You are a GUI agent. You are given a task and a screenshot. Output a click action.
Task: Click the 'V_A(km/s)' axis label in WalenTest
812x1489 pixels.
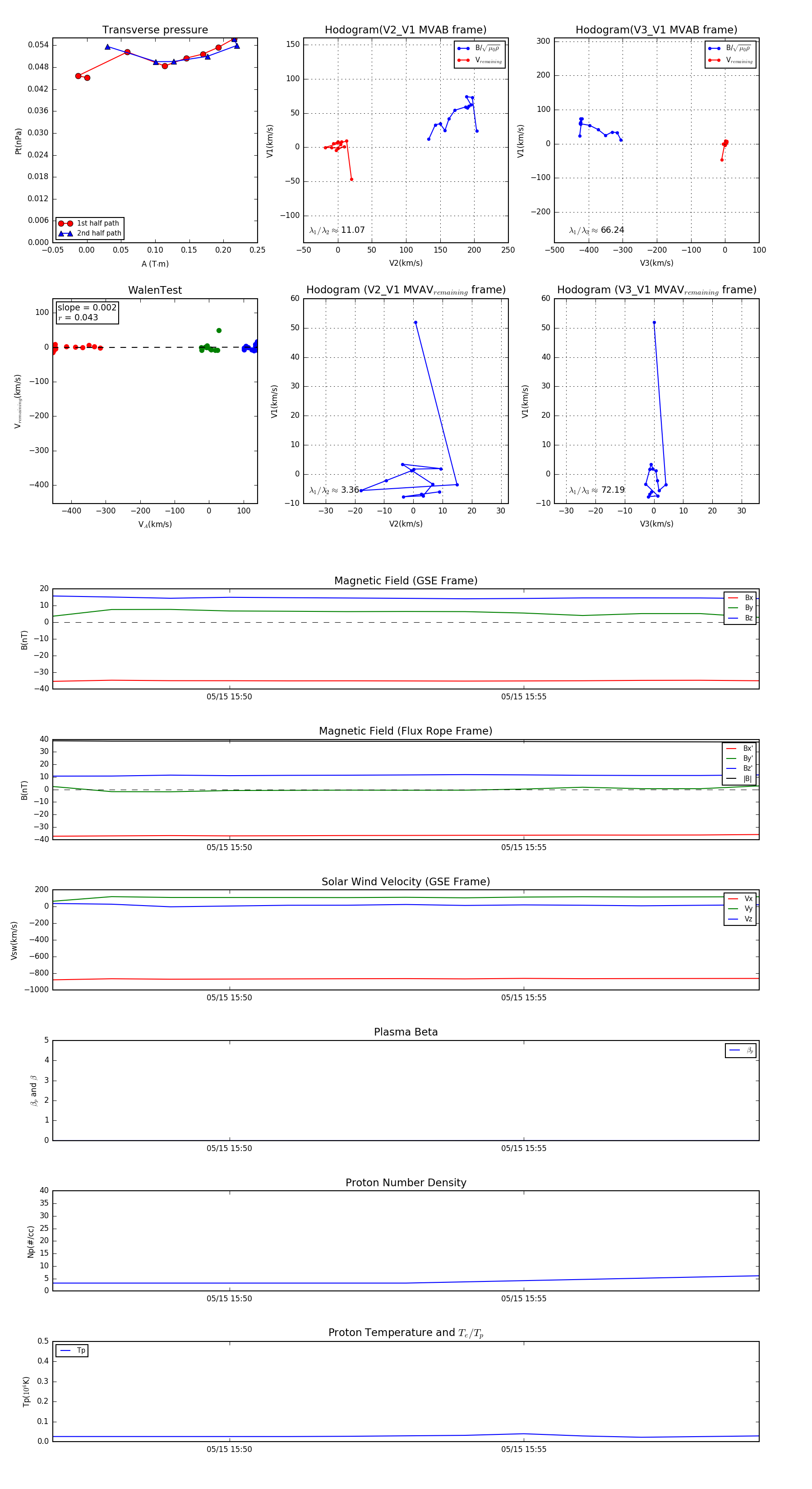pyautogui.click(x=155, y=524)
